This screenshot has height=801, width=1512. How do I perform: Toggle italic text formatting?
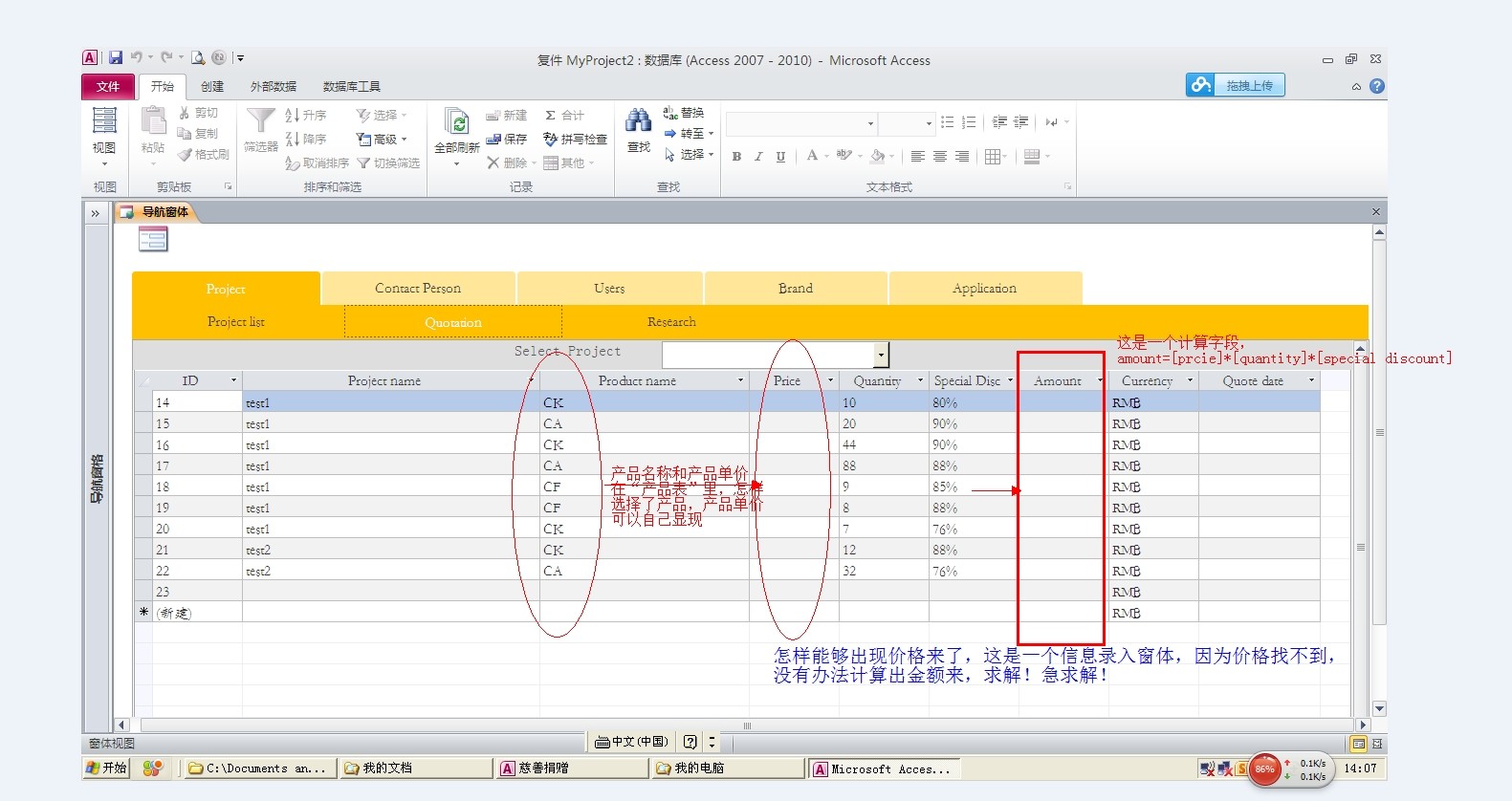tap(758, 157)
